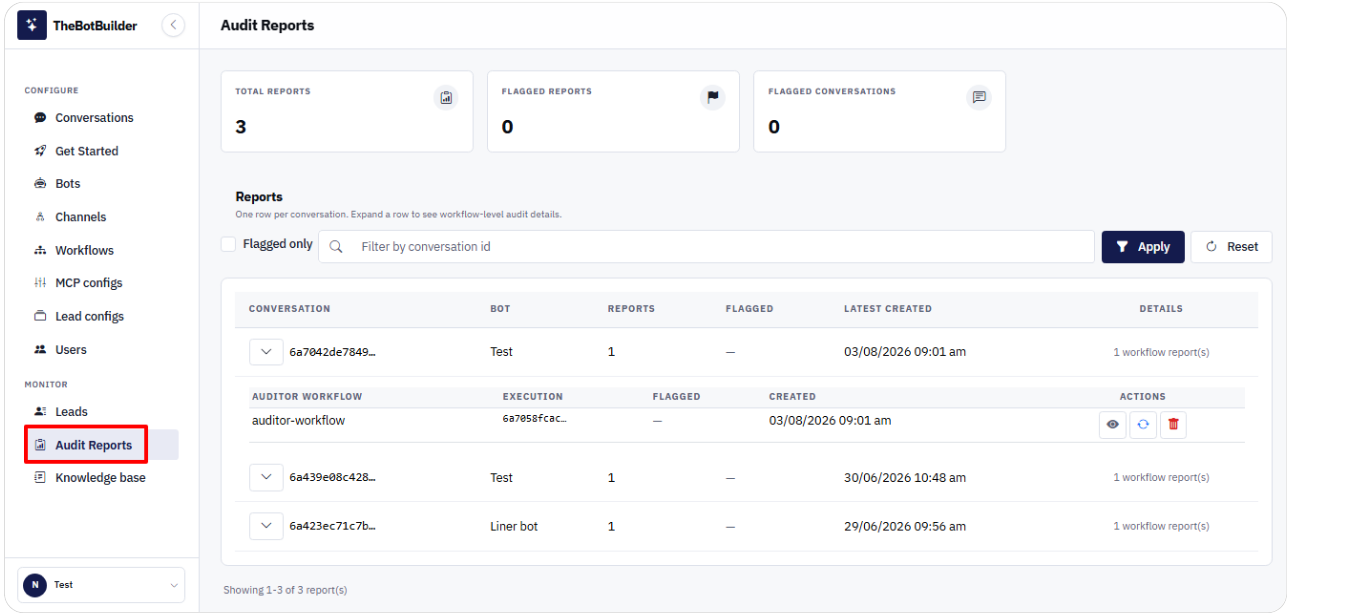This screenshot has height=615, width=1366.
Task: Apply the report filters
Action: (1143, 247)
